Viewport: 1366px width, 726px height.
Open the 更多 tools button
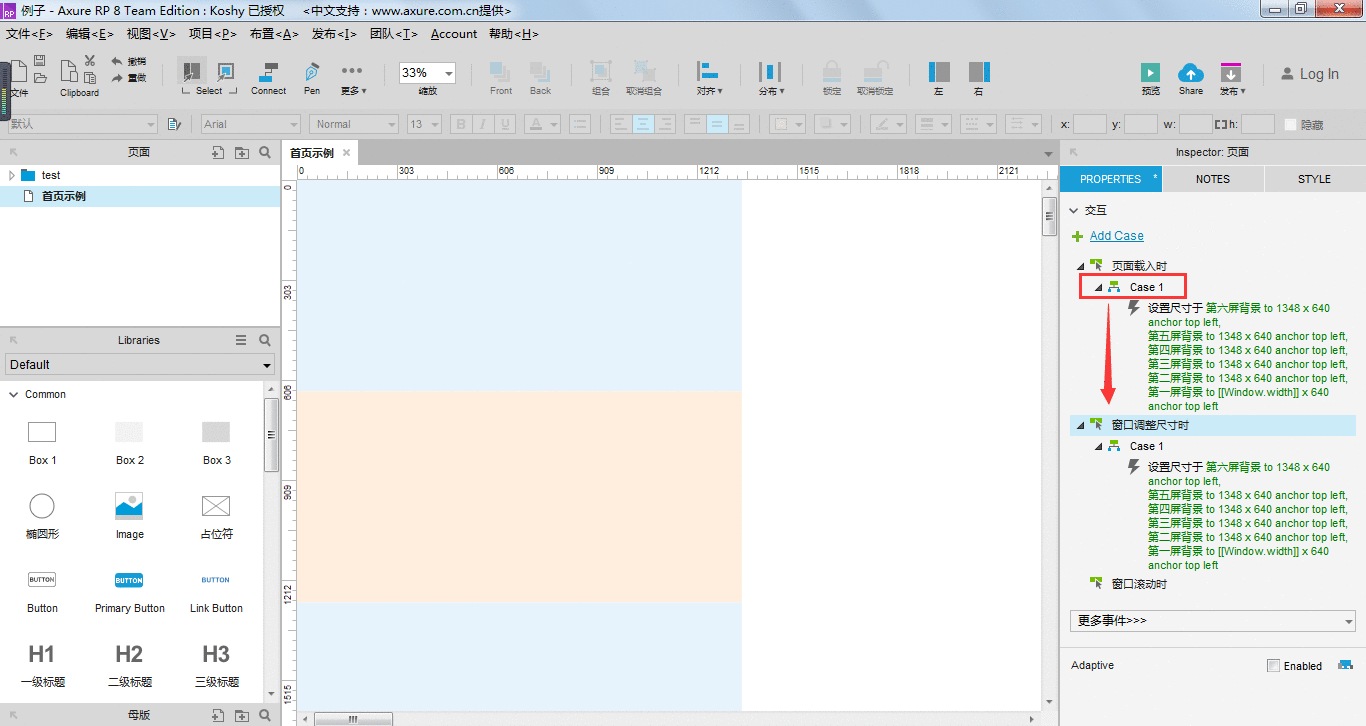(x=353, y=77)
